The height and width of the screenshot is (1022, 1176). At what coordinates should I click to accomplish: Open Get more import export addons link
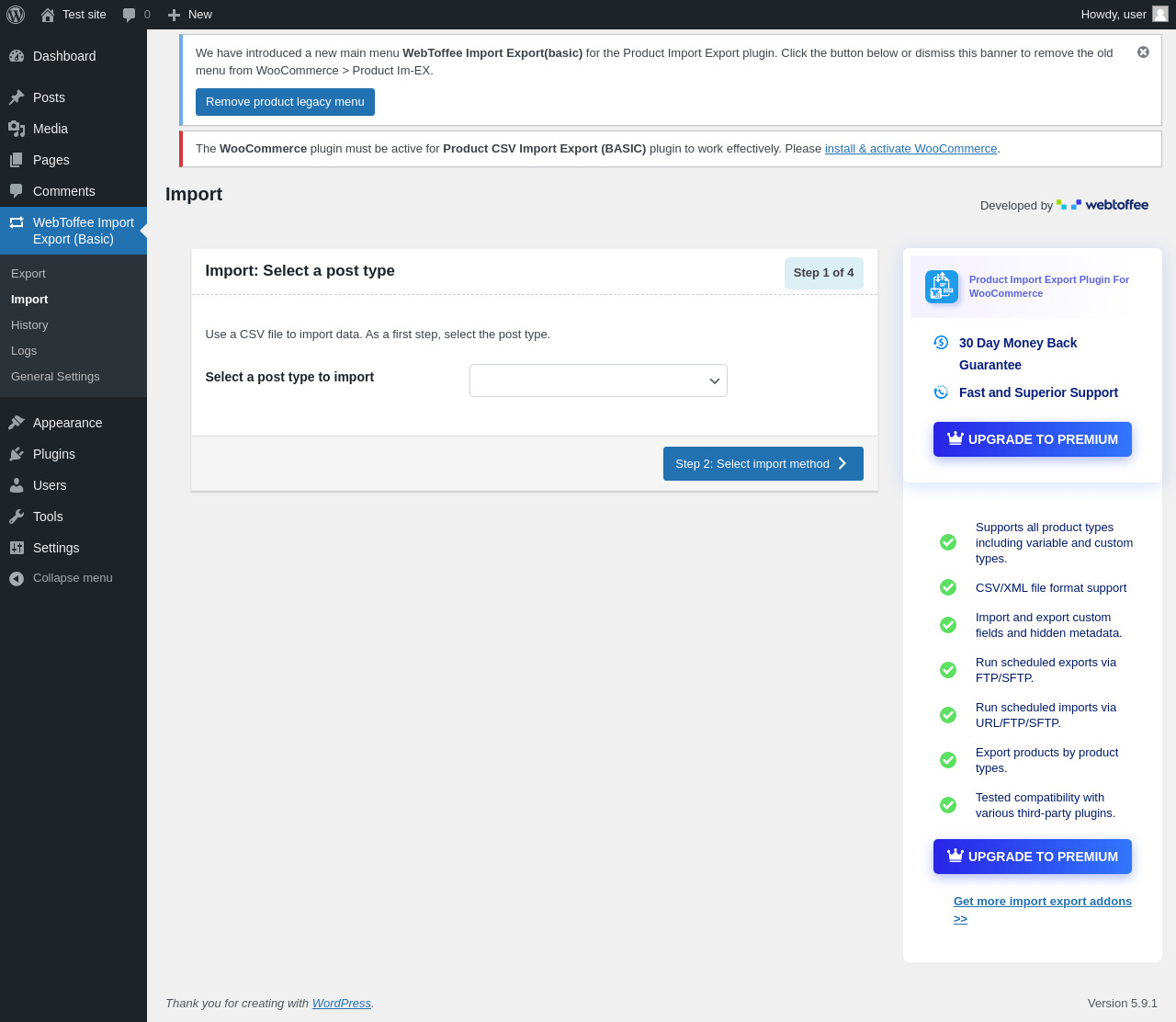(1043, 910)
